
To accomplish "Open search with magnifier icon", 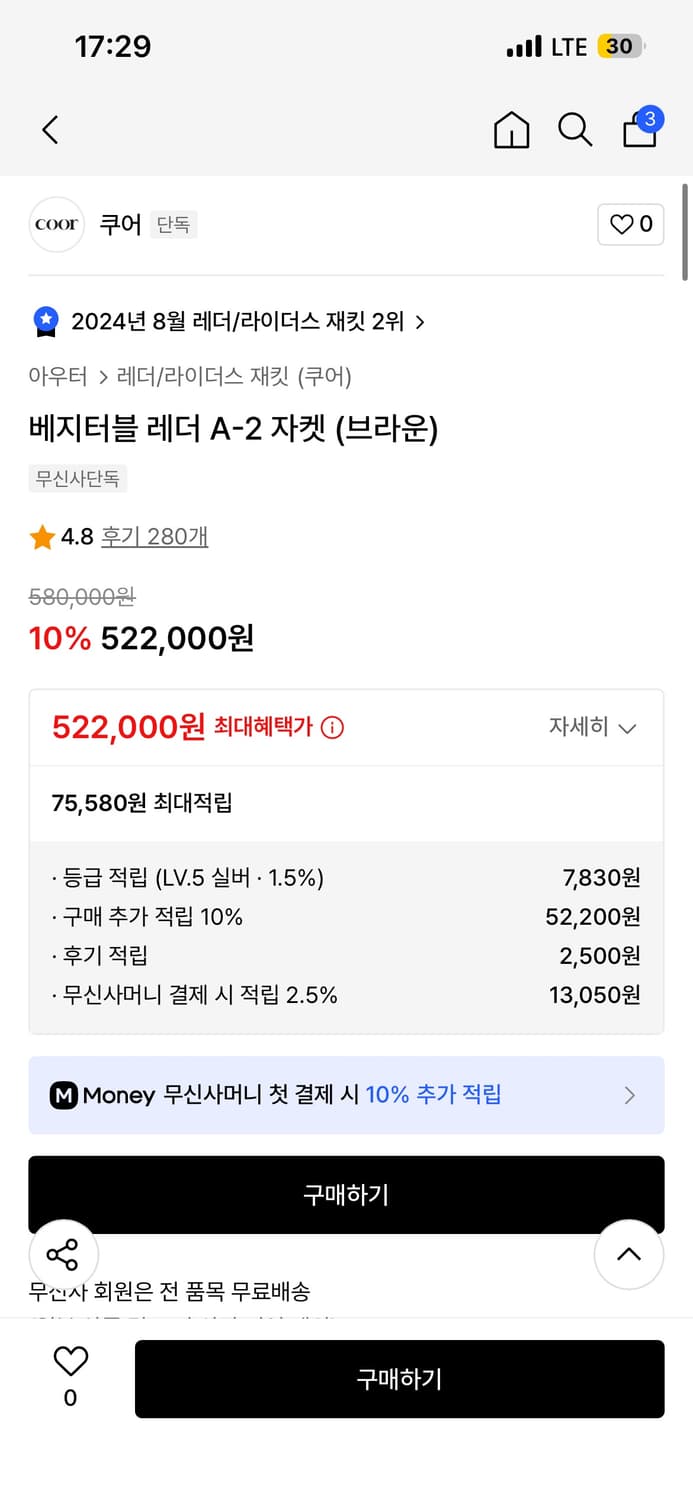I will (574, 129).
